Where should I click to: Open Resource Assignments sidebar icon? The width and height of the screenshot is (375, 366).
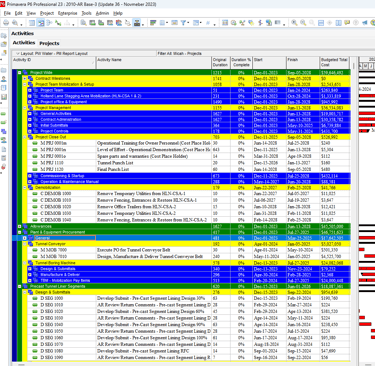(4, 140)
